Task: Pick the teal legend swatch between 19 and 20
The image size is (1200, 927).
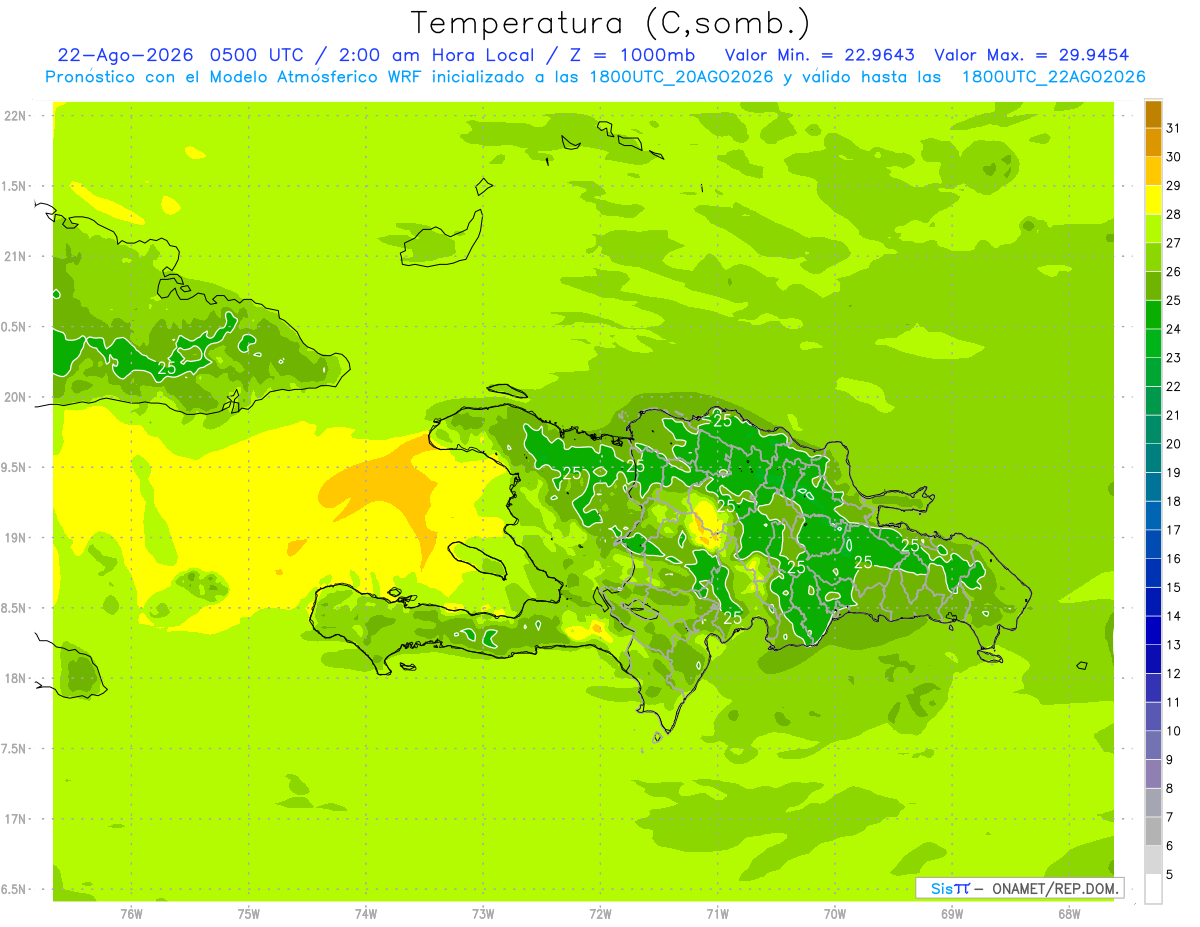Action: pyautogui.click(x=1153, y=457)
